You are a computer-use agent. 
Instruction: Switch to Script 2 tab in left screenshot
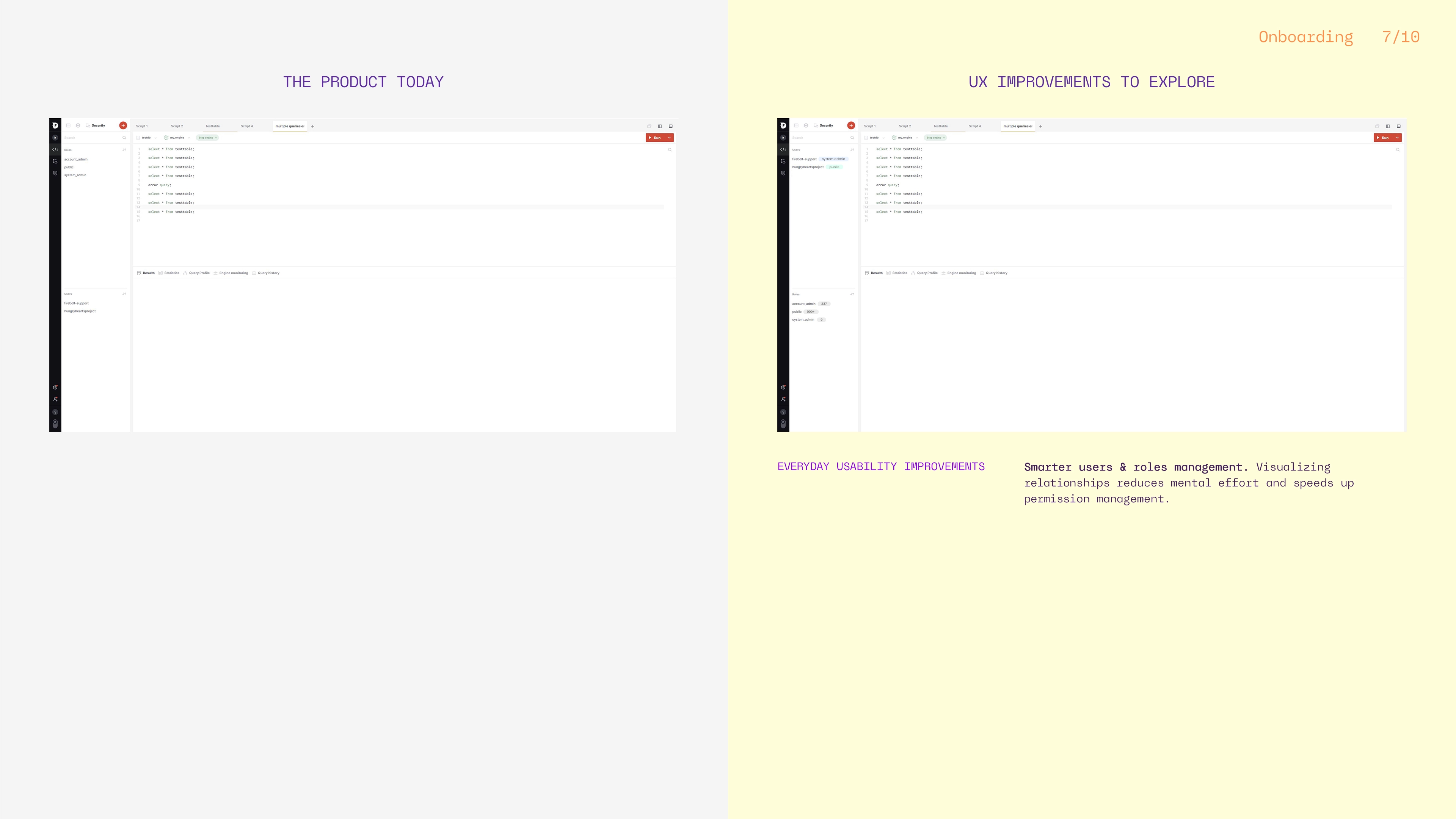[177, 126]
